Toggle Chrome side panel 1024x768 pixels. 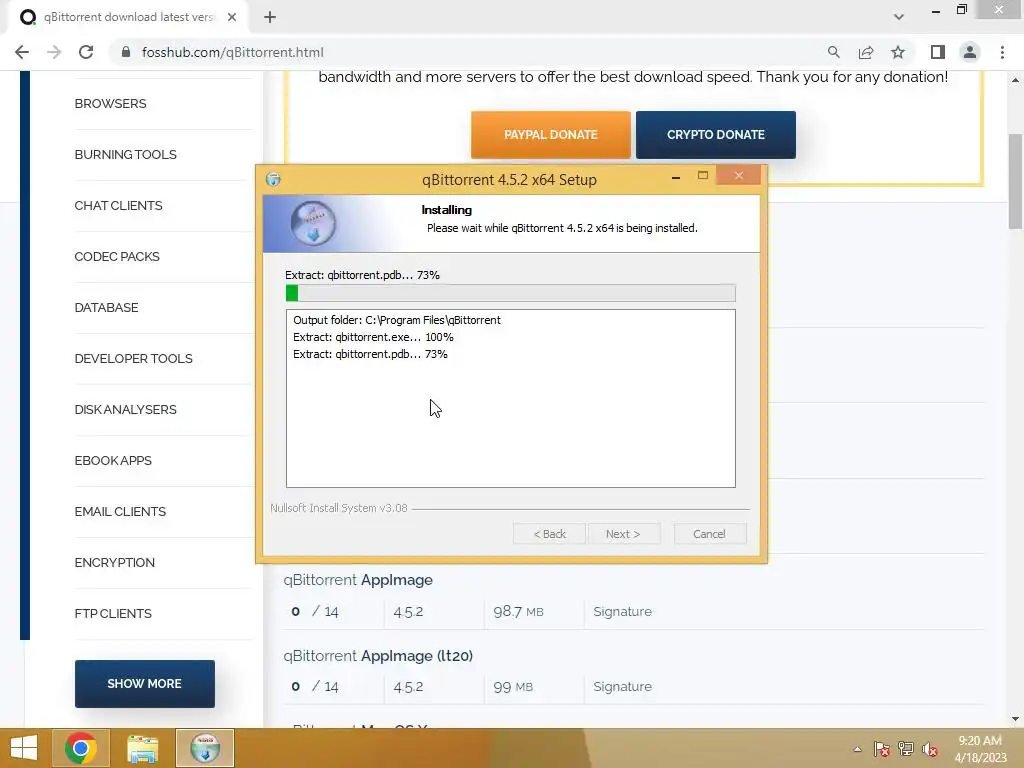(938, 52)
